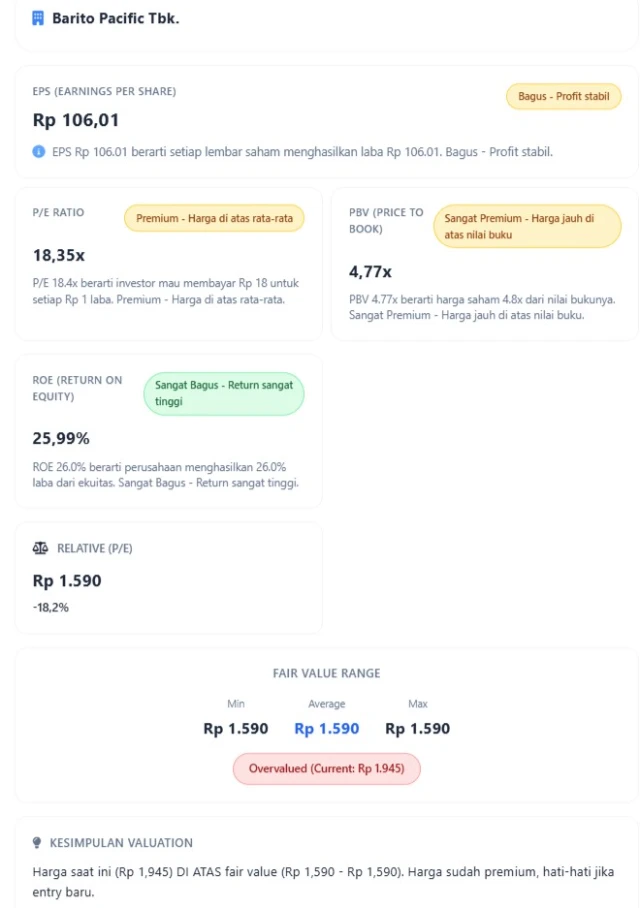Select the green 'Sangat Bagus' ROE badge

224,393
